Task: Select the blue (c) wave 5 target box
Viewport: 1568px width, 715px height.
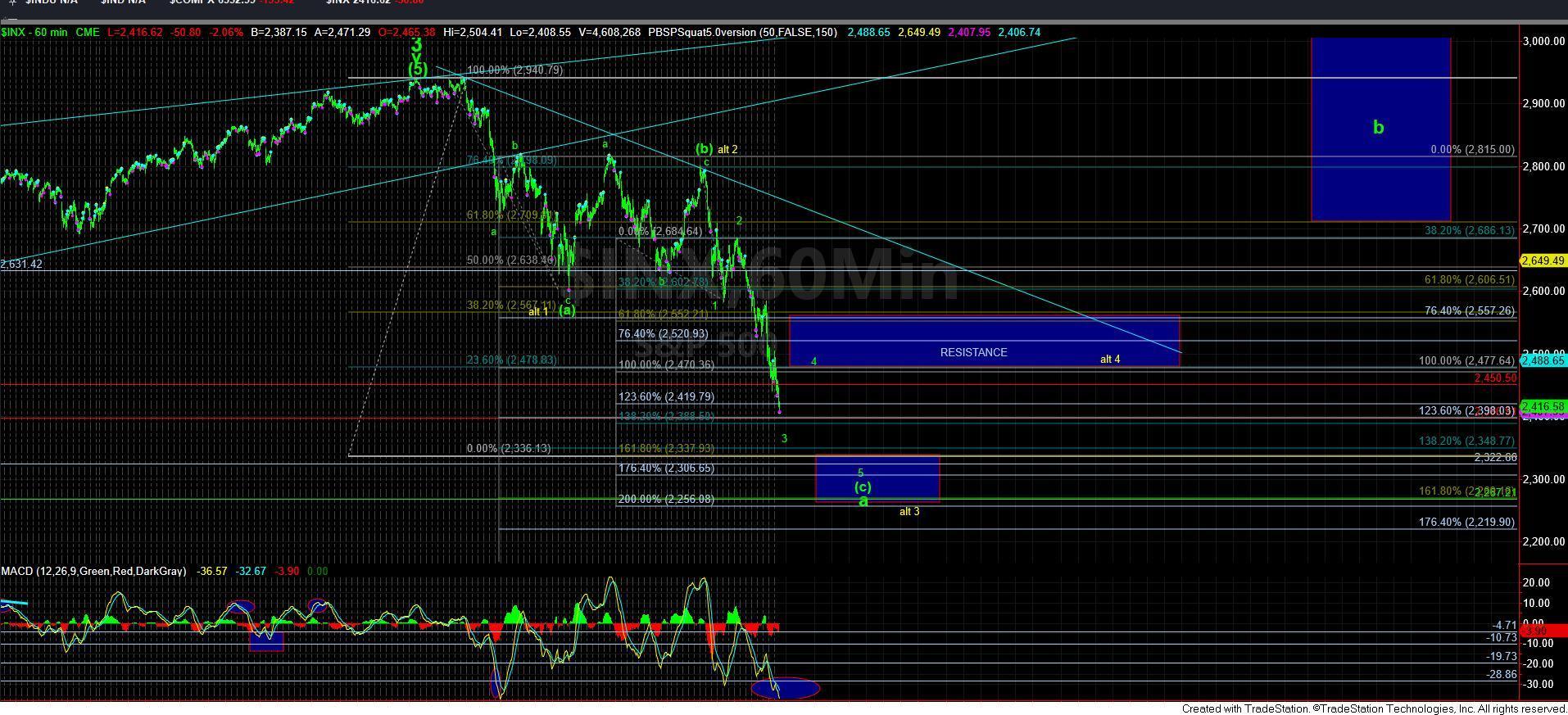Action: pyautogui.click(x=877, y=478)
